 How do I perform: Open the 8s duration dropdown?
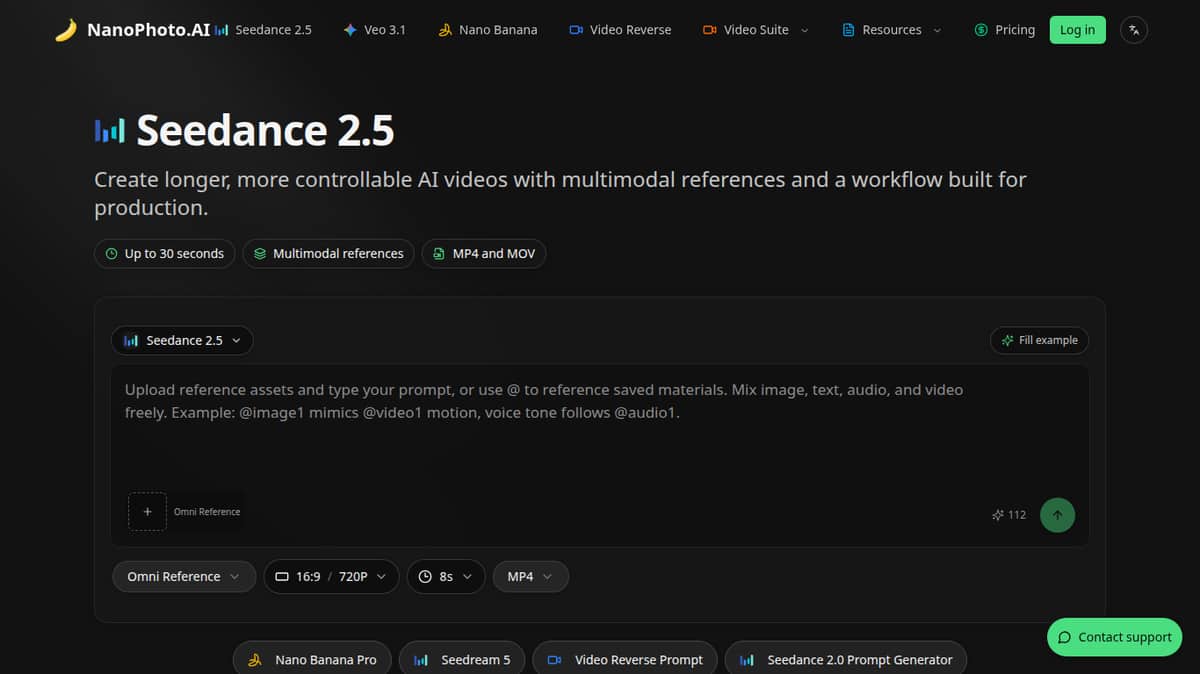[445, 576]
